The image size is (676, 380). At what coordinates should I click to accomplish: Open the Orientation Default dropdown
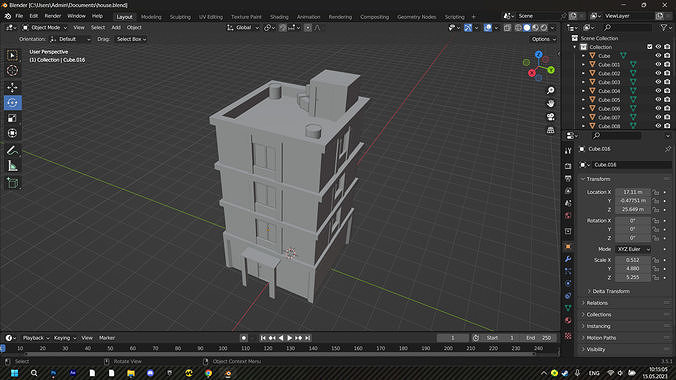click(70, 39)
